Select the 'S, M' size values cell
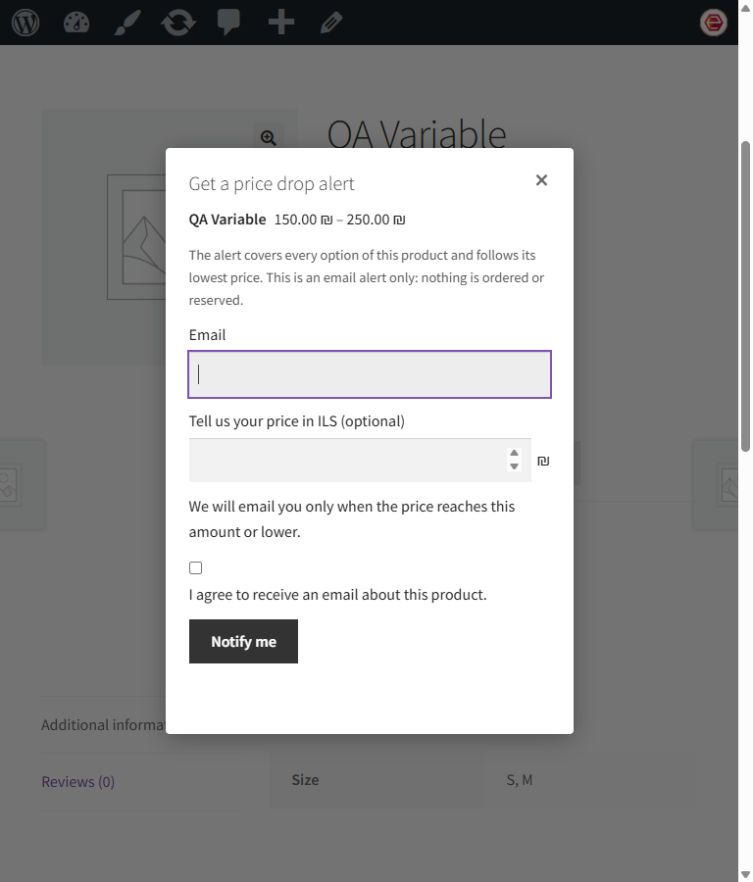753x882 pixels. 590,780
